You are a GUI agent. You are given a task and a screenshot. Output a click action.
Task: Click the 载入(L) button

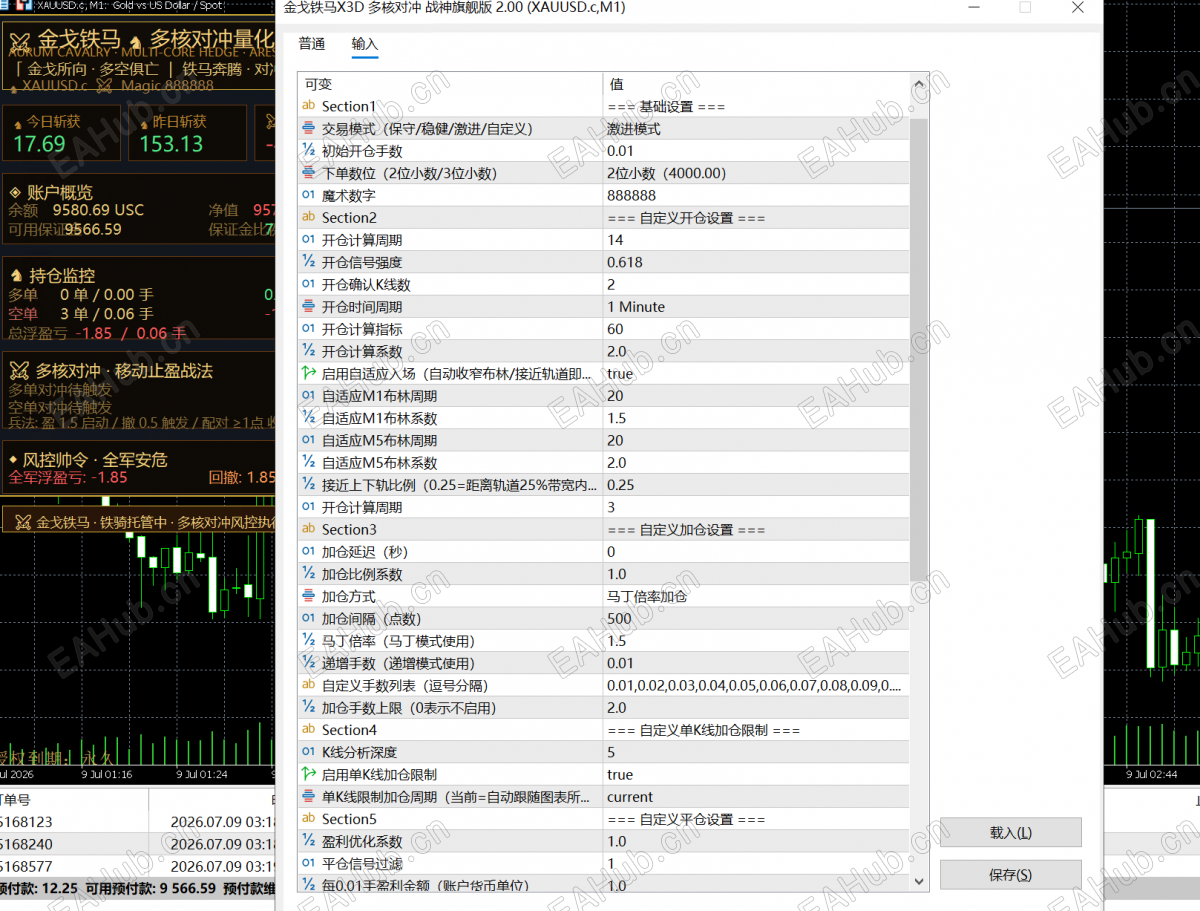coord(1010,832)
